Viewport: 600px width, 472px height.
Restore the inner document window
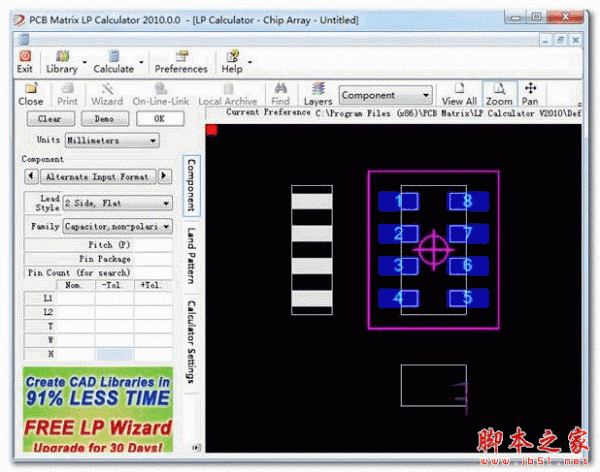561,40
